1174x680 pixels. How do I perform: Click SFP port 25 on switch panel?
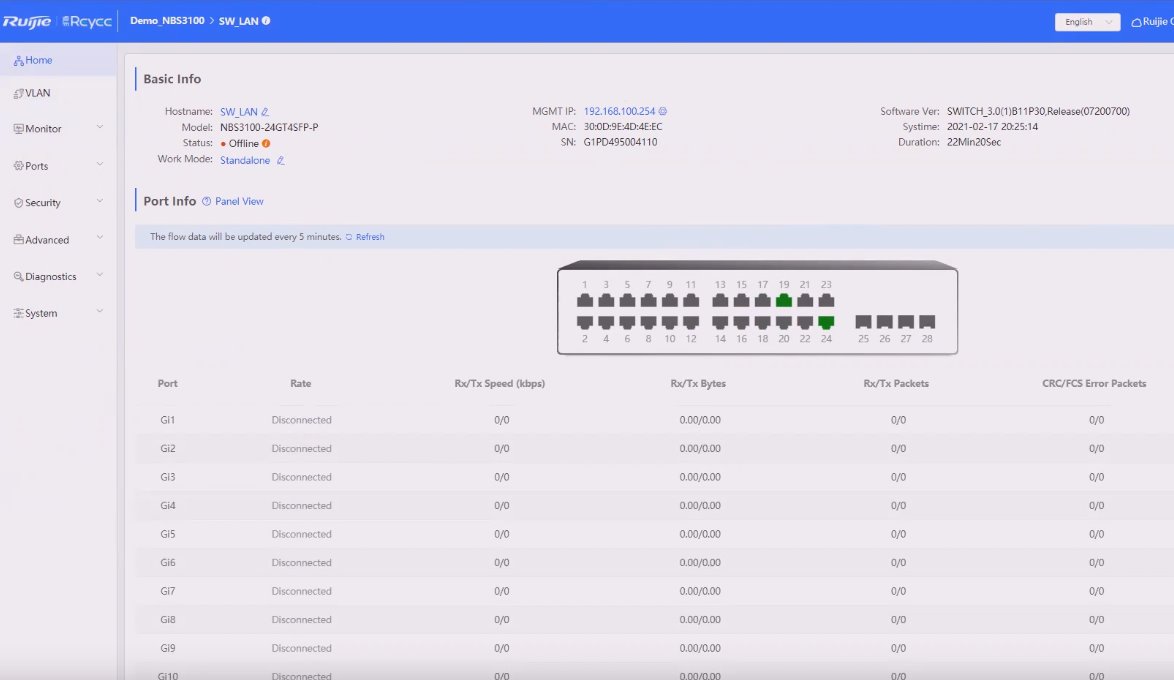click(864, 322)
